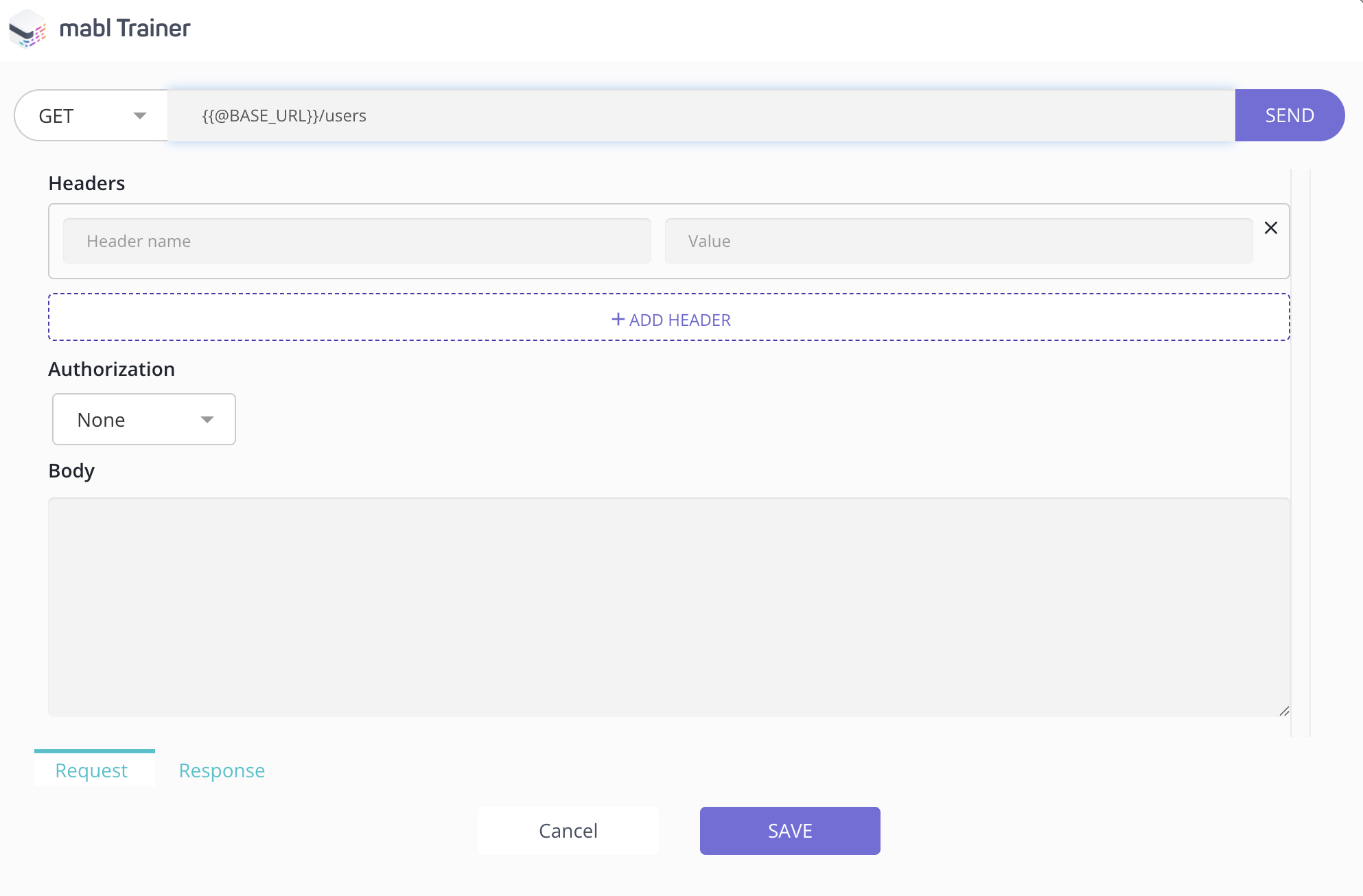Viewport: 1363px width, 896px height.
Task: Expand the HTTP method selector
Action: 89,115
